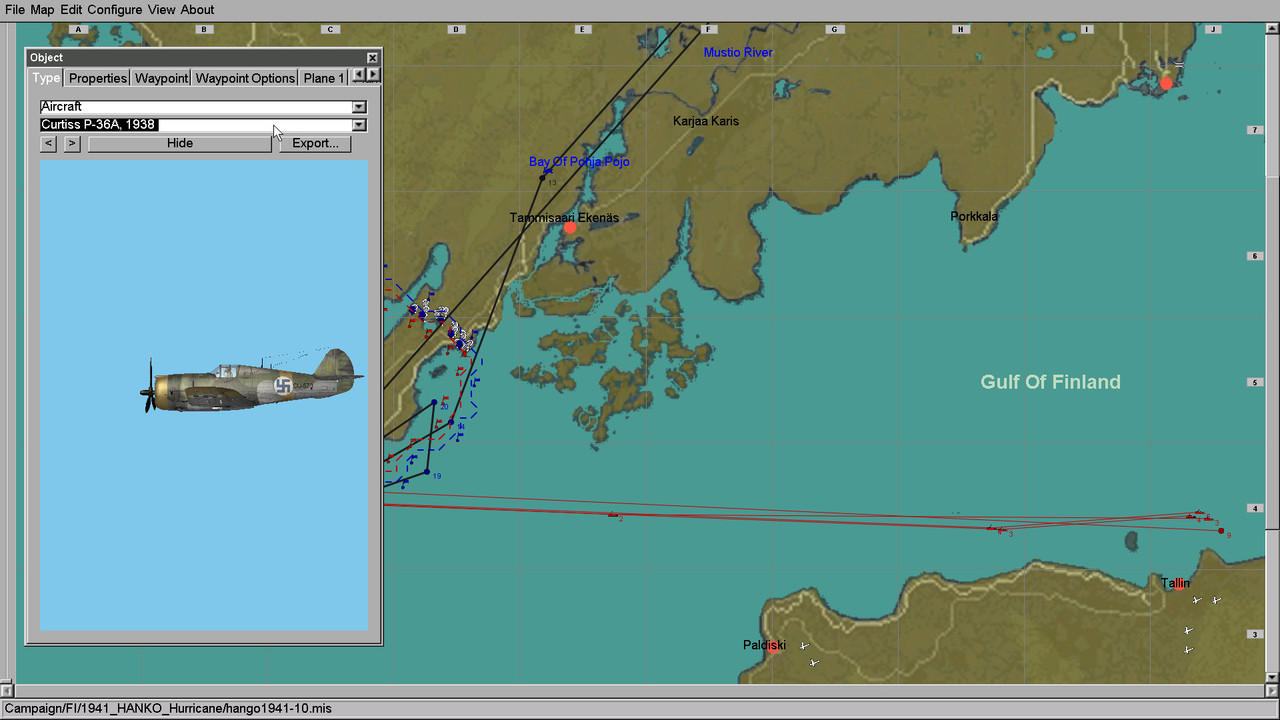Select blue waypoint marker 20

[x=434, y=403]
